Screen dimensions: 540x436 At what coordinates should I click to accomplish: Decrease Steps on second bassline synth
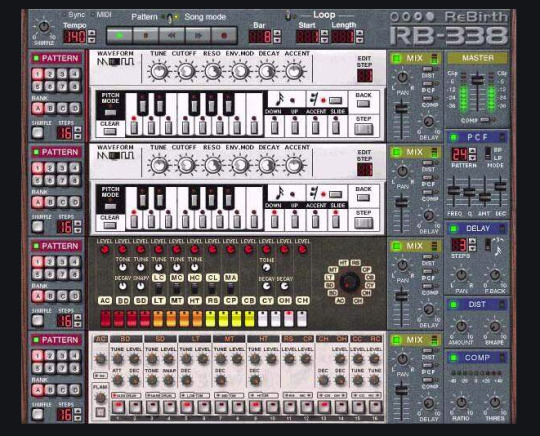pyautogui.click(x=78, y=231)
